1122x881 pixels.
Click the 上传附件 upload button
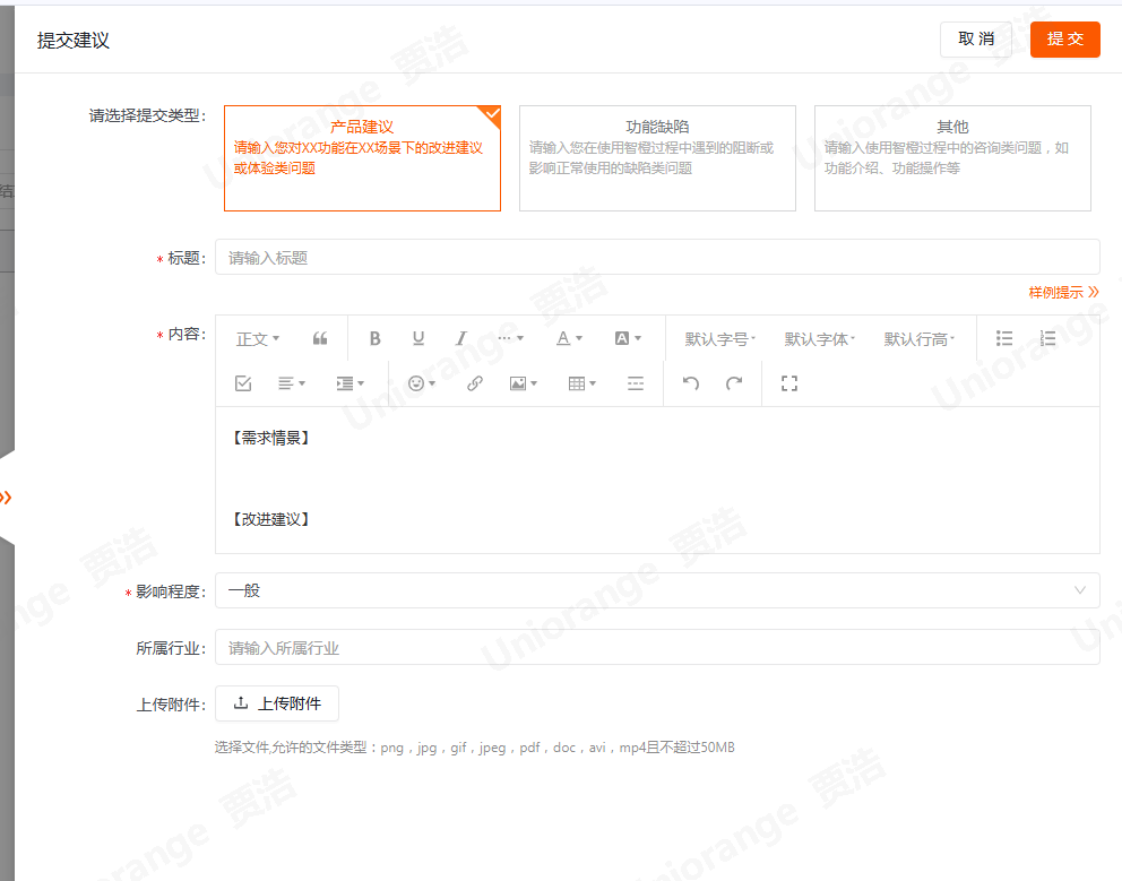point(277,704)
